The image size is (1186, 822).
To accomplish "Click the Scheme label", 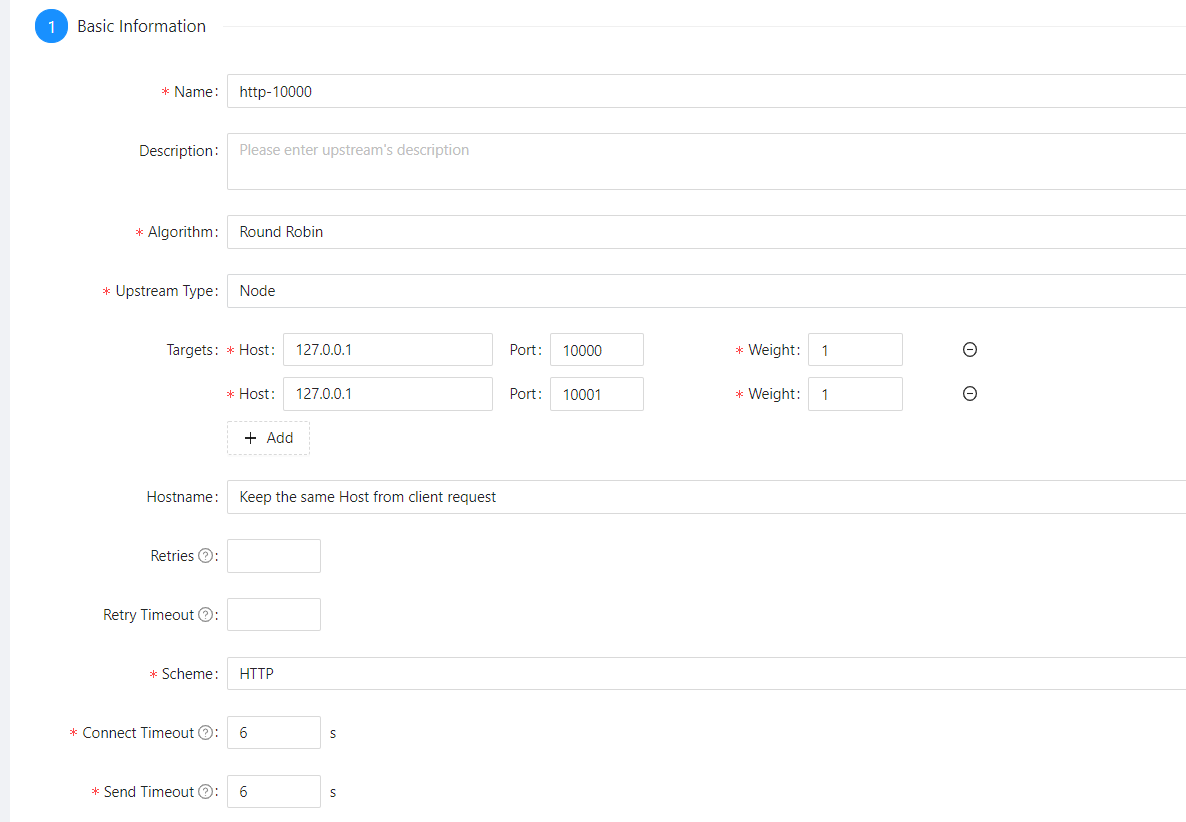I will 188,674.
